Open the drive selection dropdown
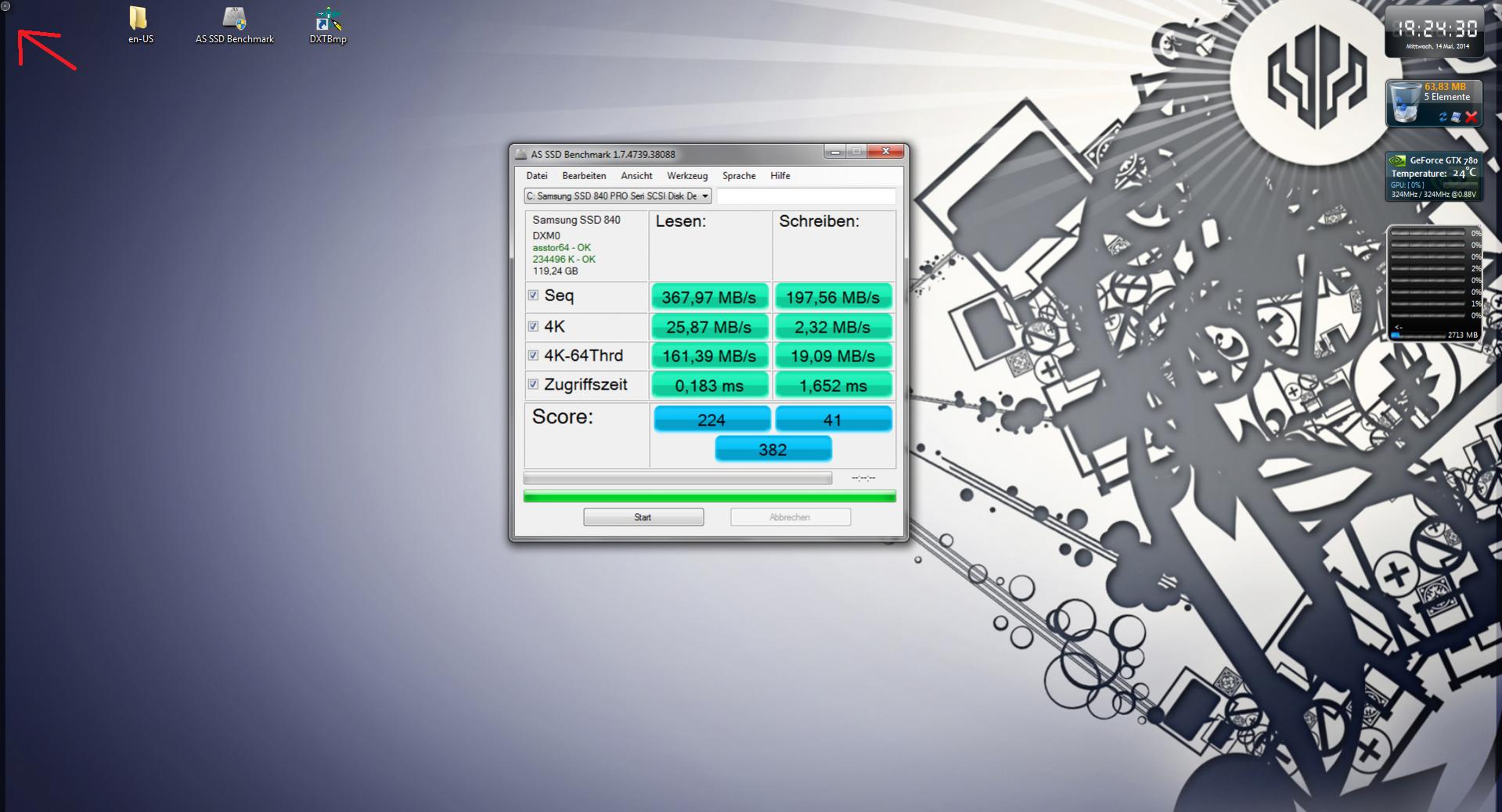This screenshot has width=1502, height=812. (618, 196)
